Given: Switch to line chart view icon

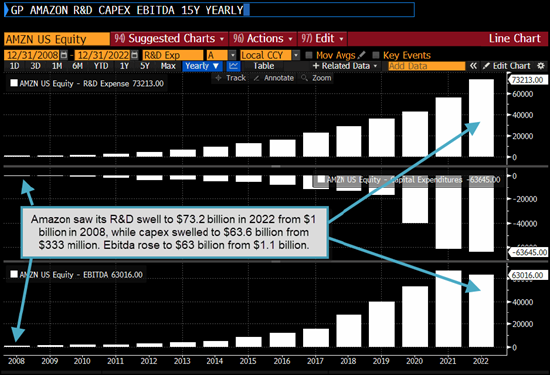Looking at the screenshot, I should [233, 66].
